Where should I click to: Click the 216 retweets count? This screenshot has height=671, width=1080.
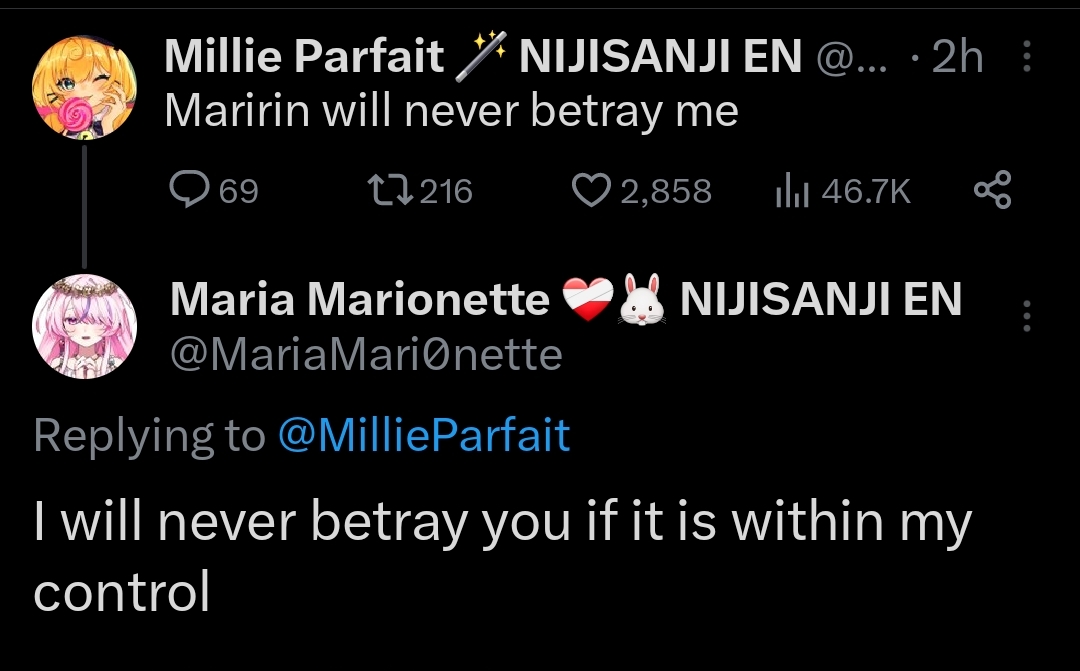click(446, 191)
